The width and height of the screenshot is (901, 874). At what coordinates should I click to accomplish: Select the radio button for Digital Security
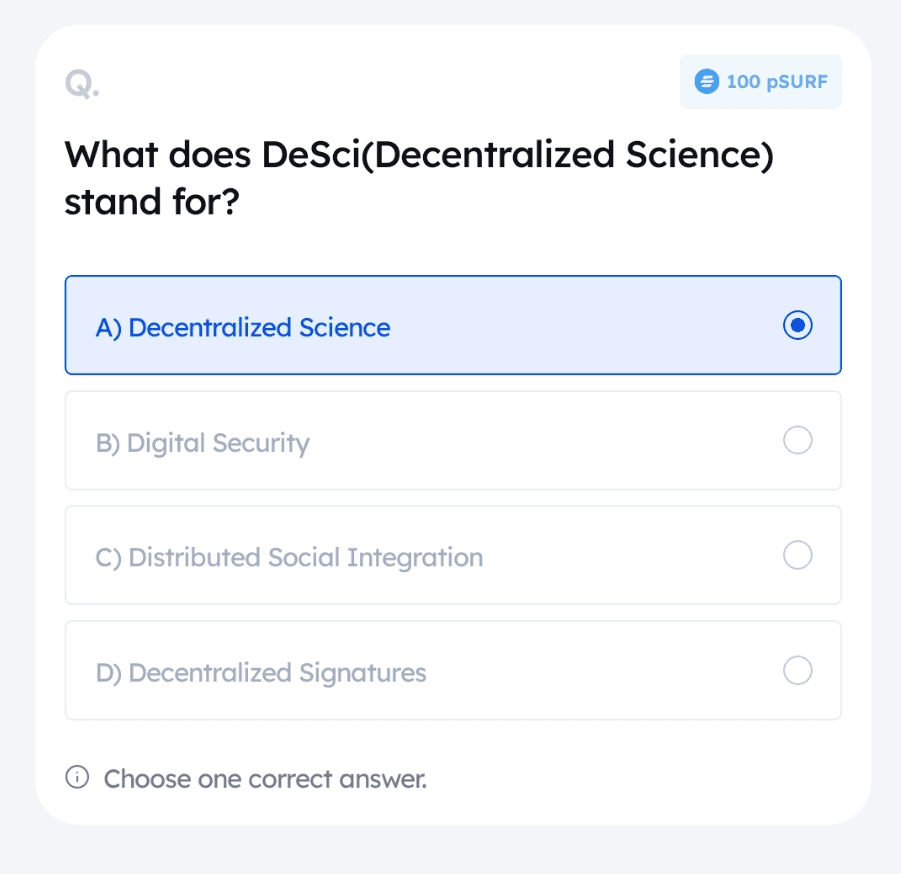797,440
